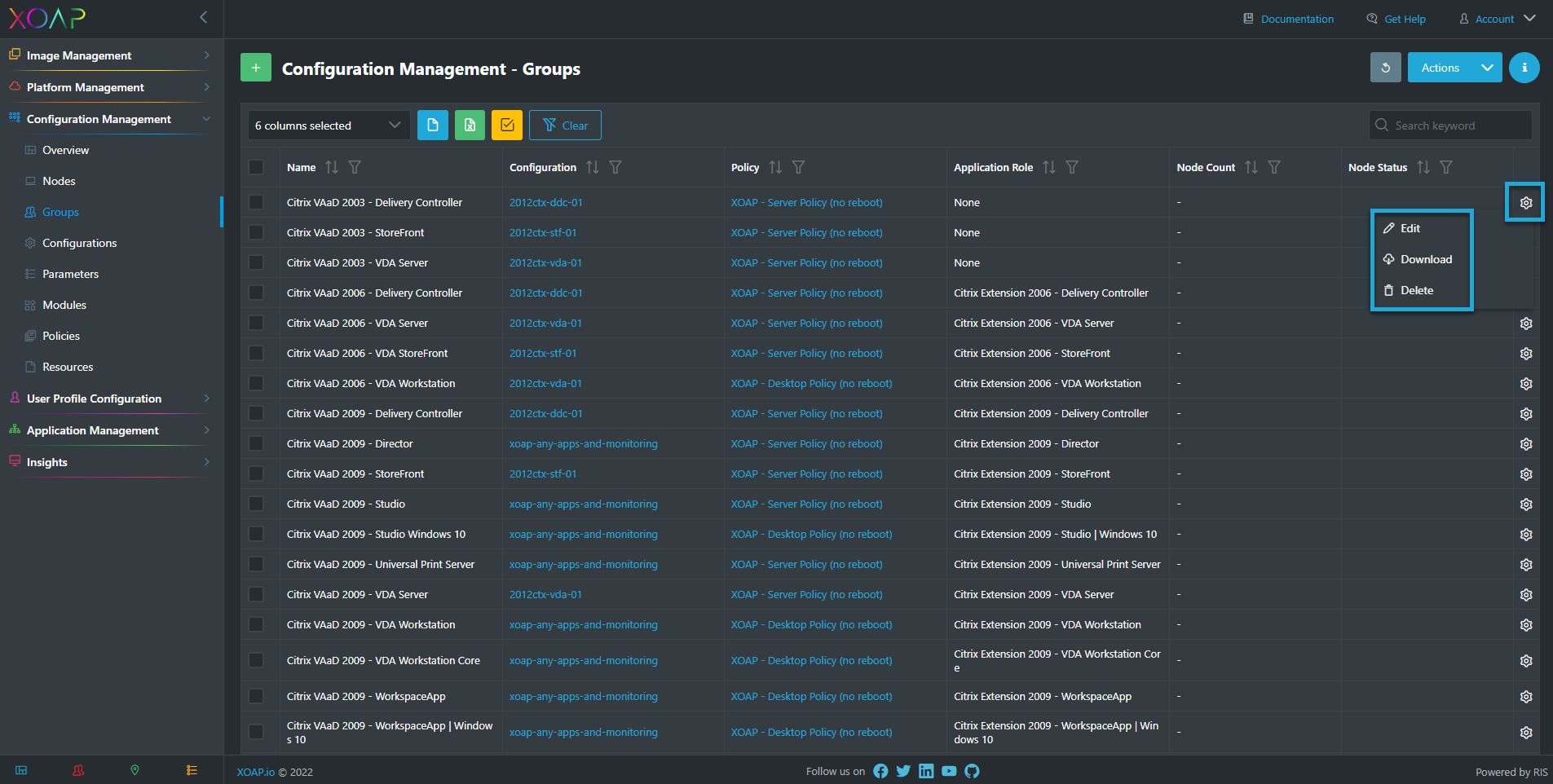Open the Get Help link

click(x=1396, y=19)
